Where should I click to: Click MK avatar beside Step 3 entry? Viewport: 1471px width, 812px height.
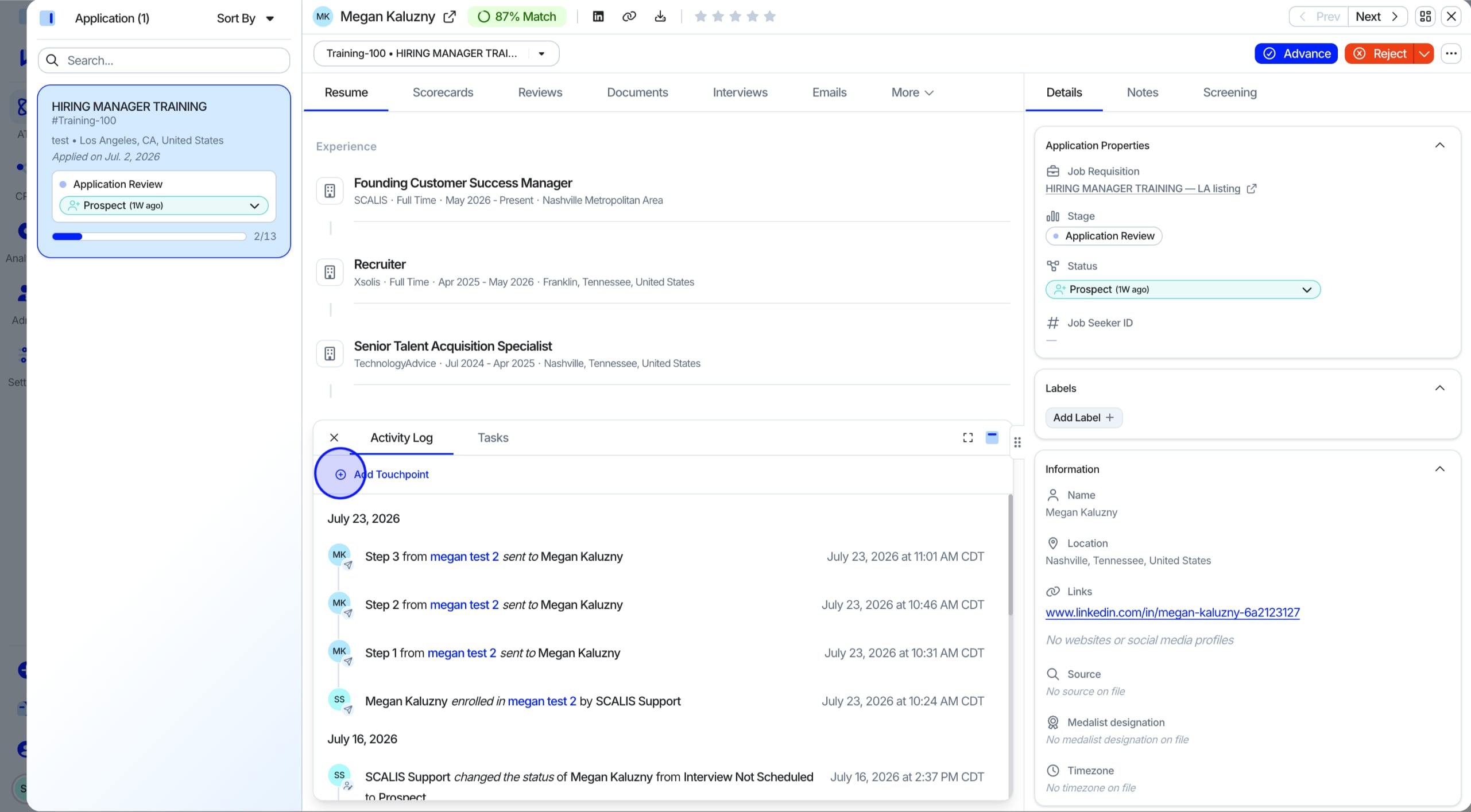coord(339,555)
